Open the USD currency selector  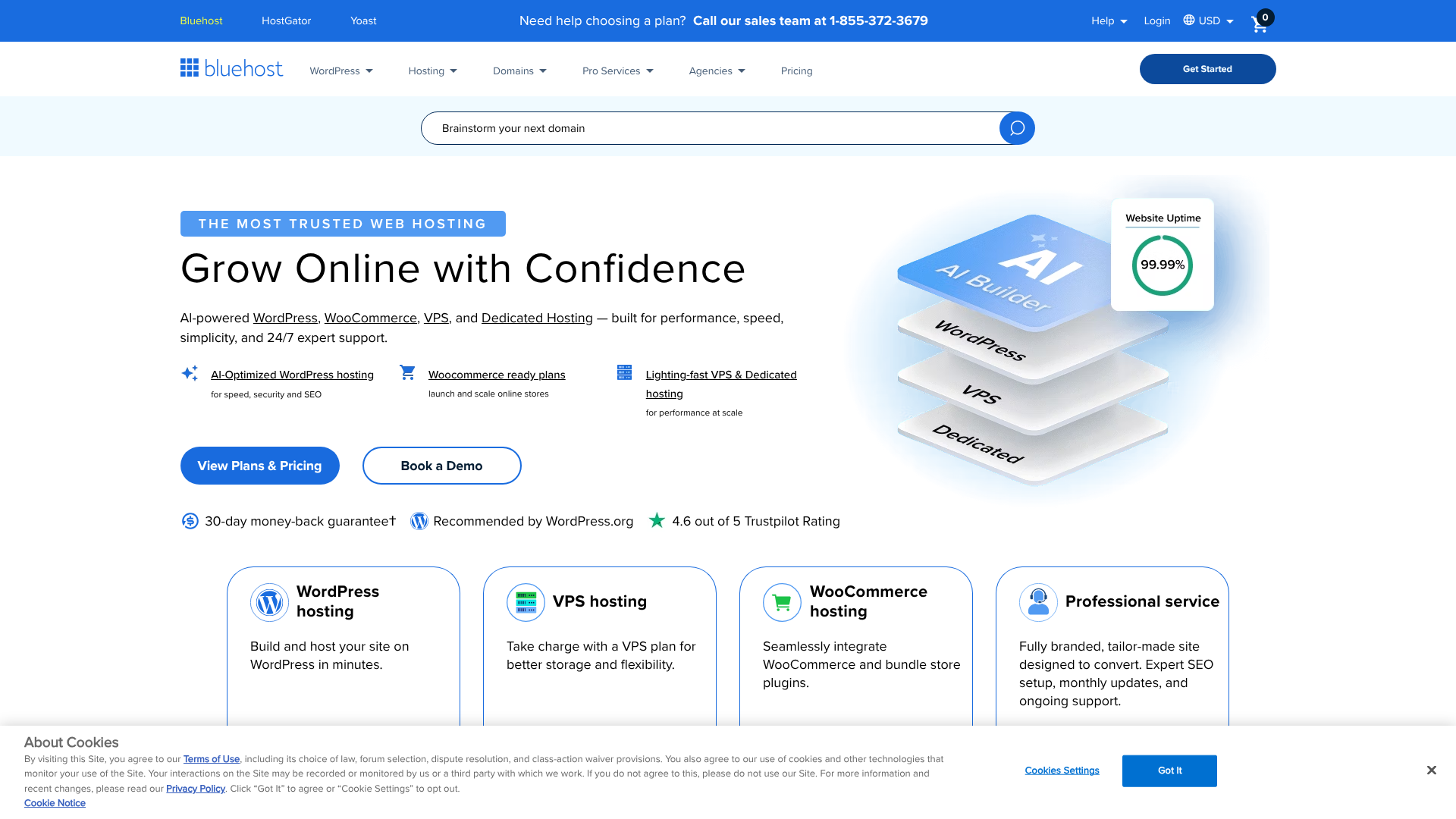click(1209, 20)
